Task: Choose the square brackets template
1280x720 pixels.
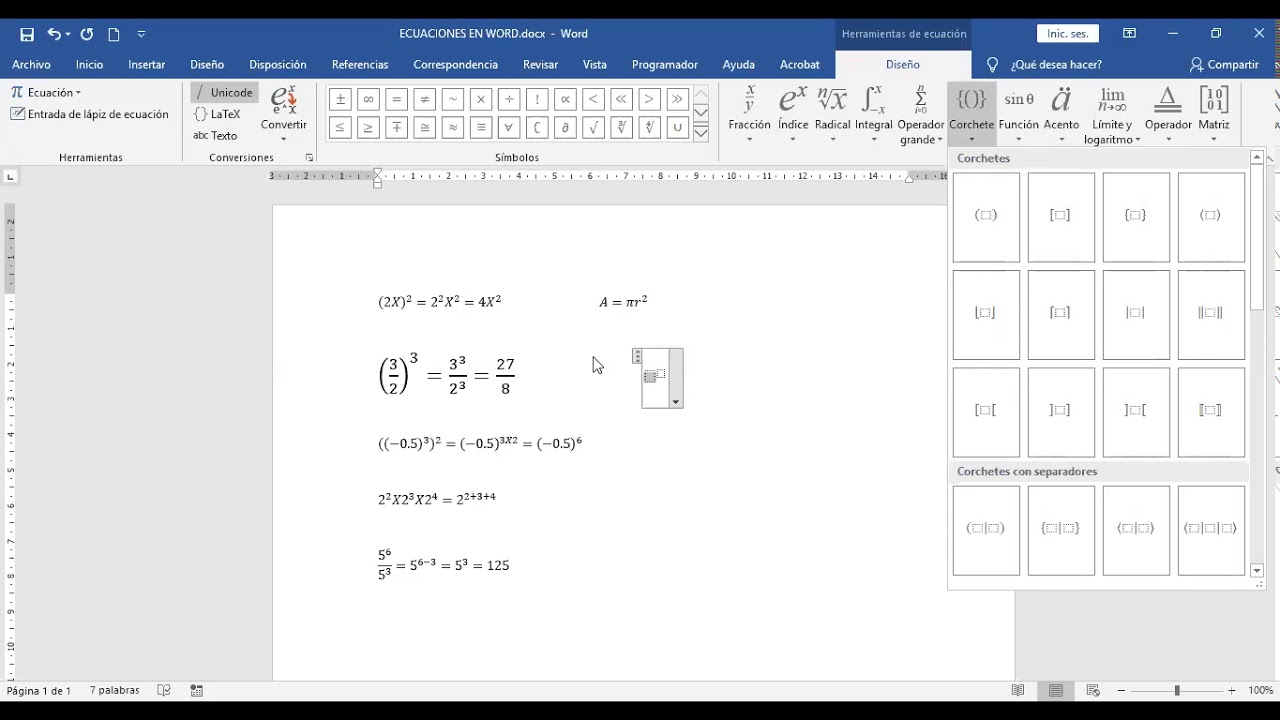Action: 1061,217
